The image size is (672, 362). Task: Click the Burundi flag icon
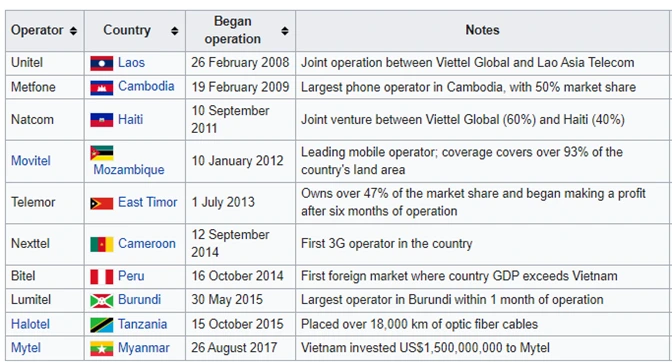coord(102,301)
